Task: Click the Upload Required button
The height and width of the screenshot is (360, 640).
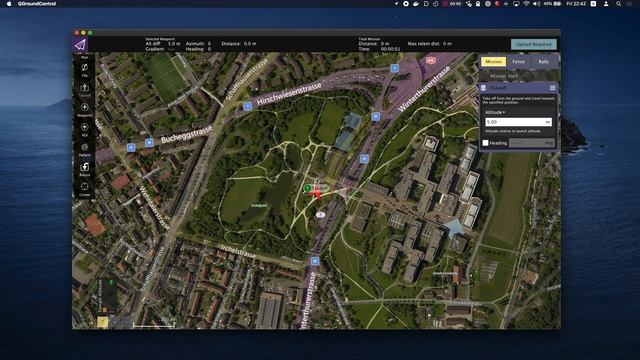Action: (x=533, y=44)
